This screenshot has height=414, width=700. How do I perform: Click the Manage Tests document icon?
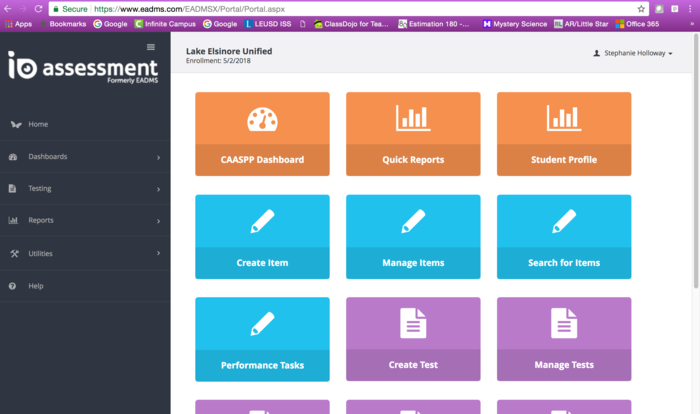click(x=564, y=323)
